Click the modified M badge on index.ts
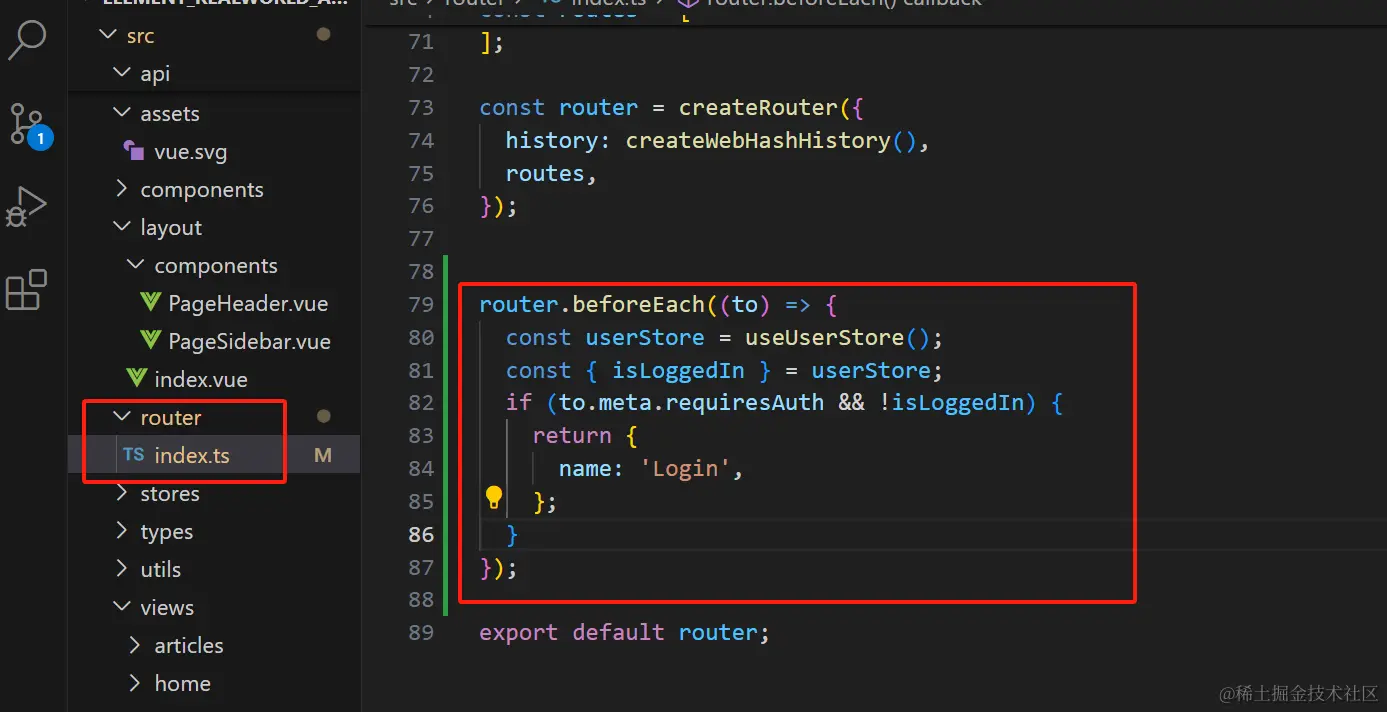Image resolution: width=1387 pixels, height=712 pixels. tap(322, 455)
